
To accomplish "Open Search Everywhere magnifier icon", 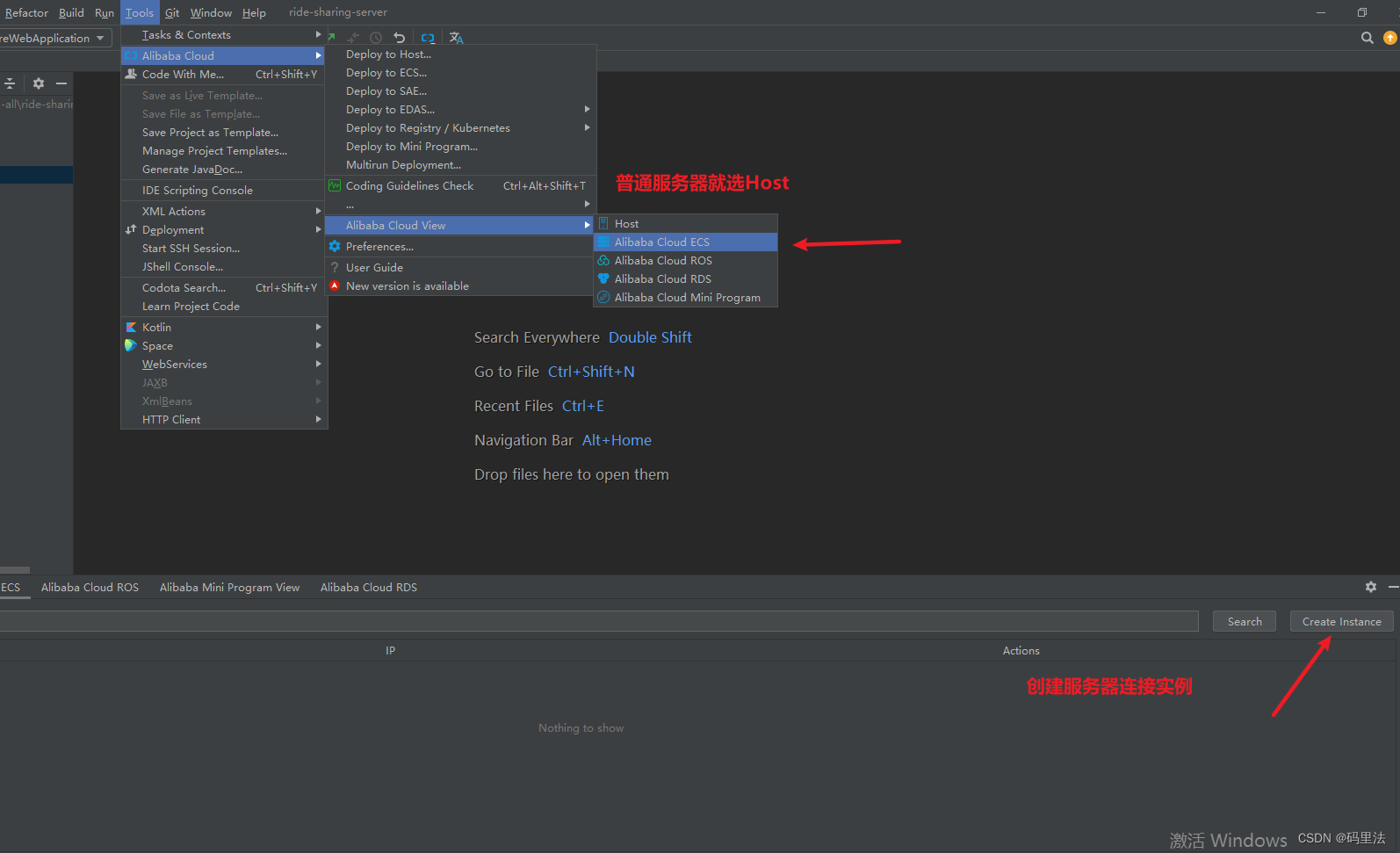I will coord(1367,38).
